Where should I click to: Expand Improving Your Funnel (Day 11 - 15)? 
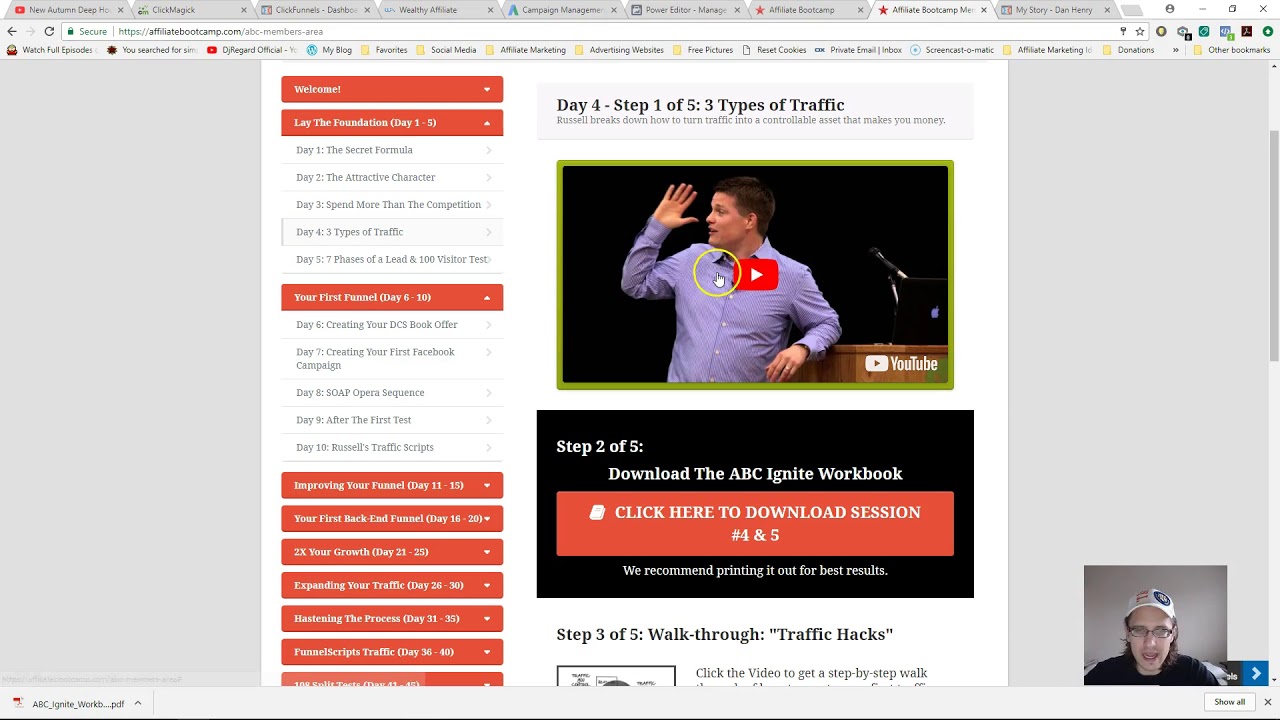click(x=392, y=485)
